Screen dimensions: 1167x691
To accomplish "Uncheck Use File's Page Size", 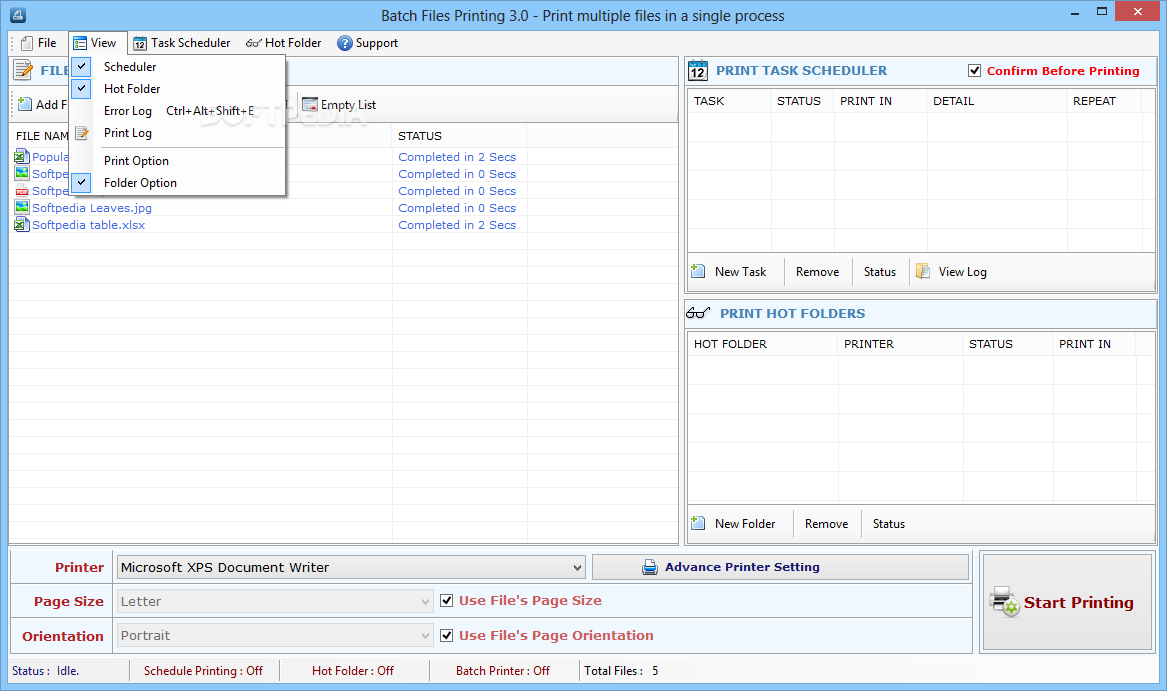I will 447,600.
